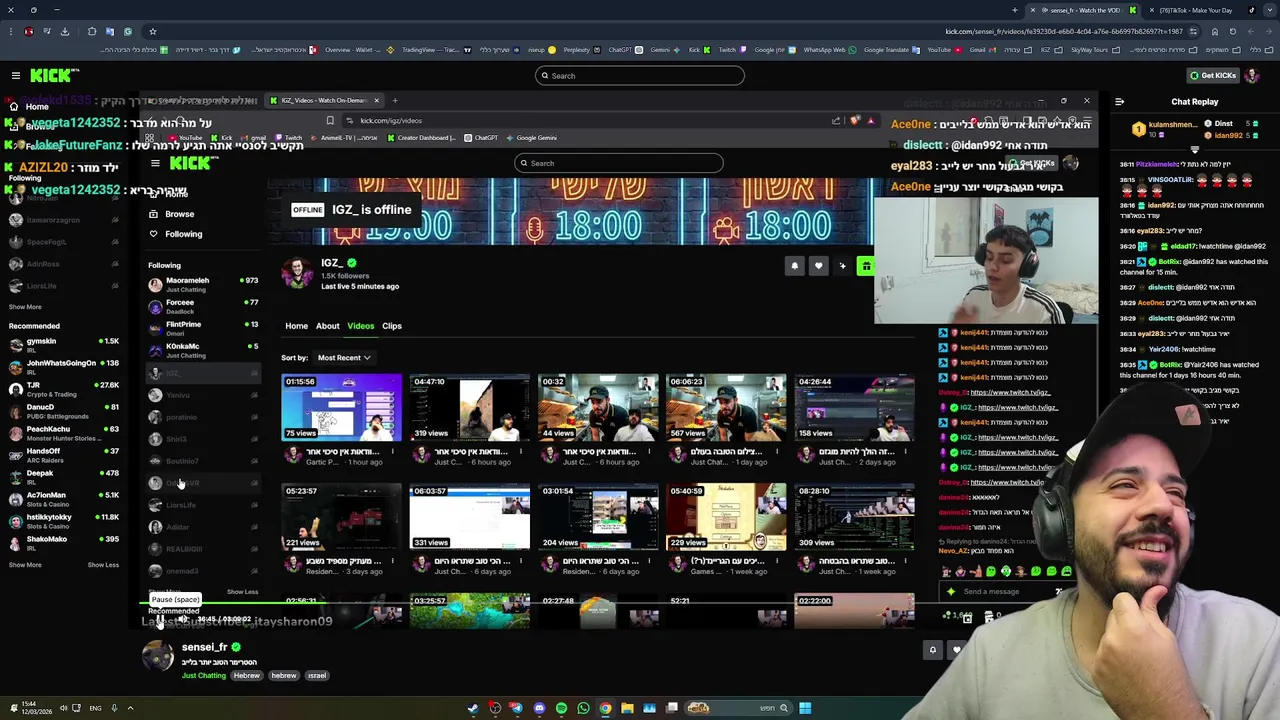The image size is (1280, 720).
Task: Open the Most Recent sort dropdown
Action: tap(344, 357)
